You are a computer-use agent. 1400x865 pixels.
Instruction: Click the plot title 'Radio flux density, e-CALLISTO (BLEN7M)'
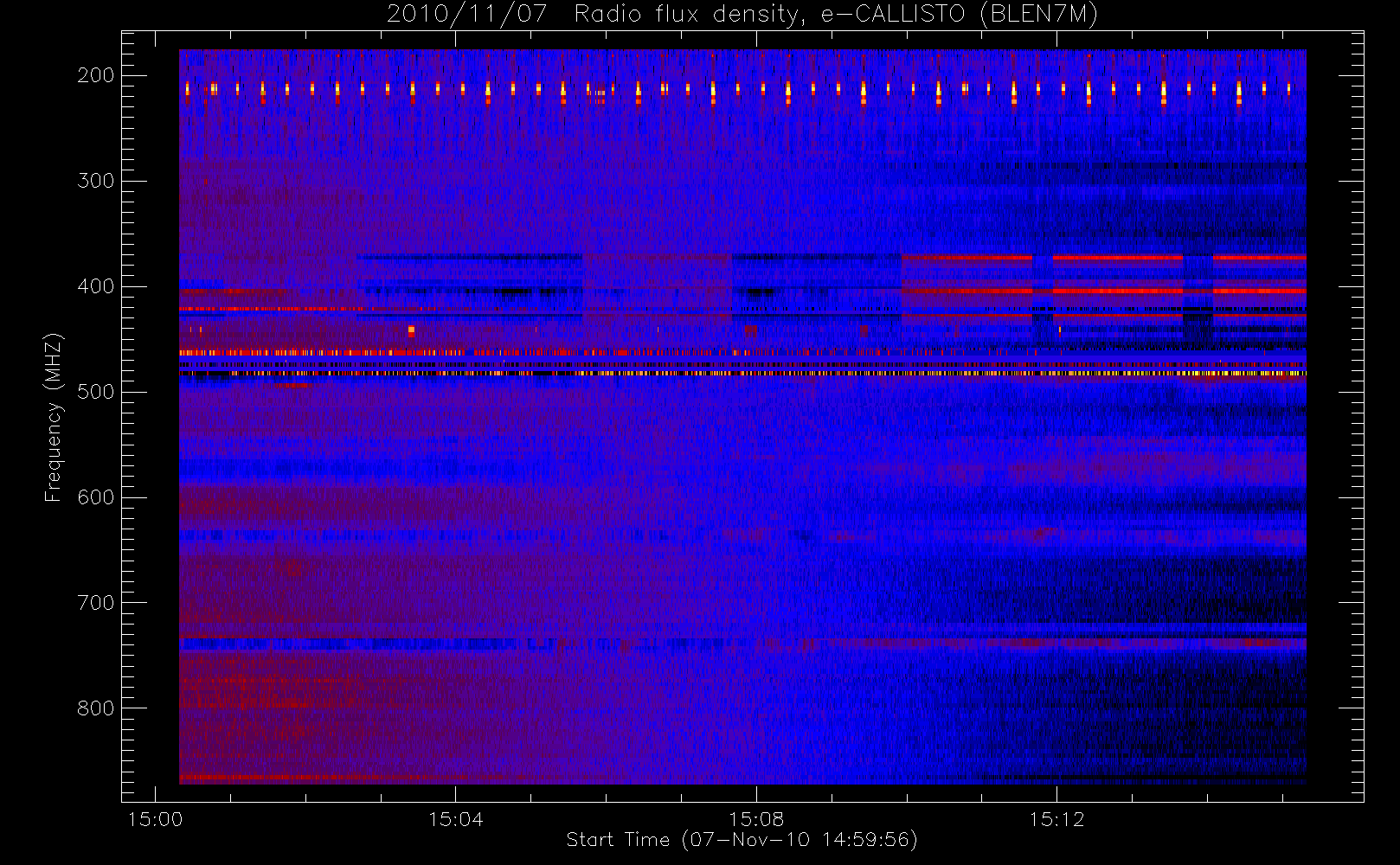tap(837, 15)
